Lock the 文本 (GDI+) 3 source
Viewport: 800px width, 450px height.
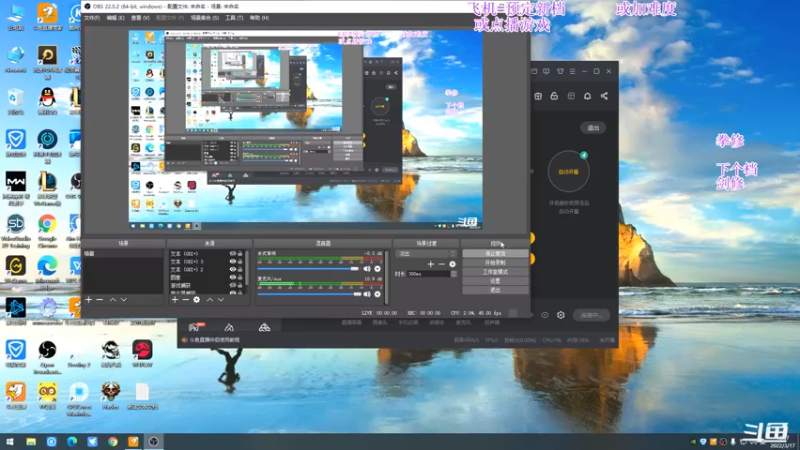click(240, 262)
